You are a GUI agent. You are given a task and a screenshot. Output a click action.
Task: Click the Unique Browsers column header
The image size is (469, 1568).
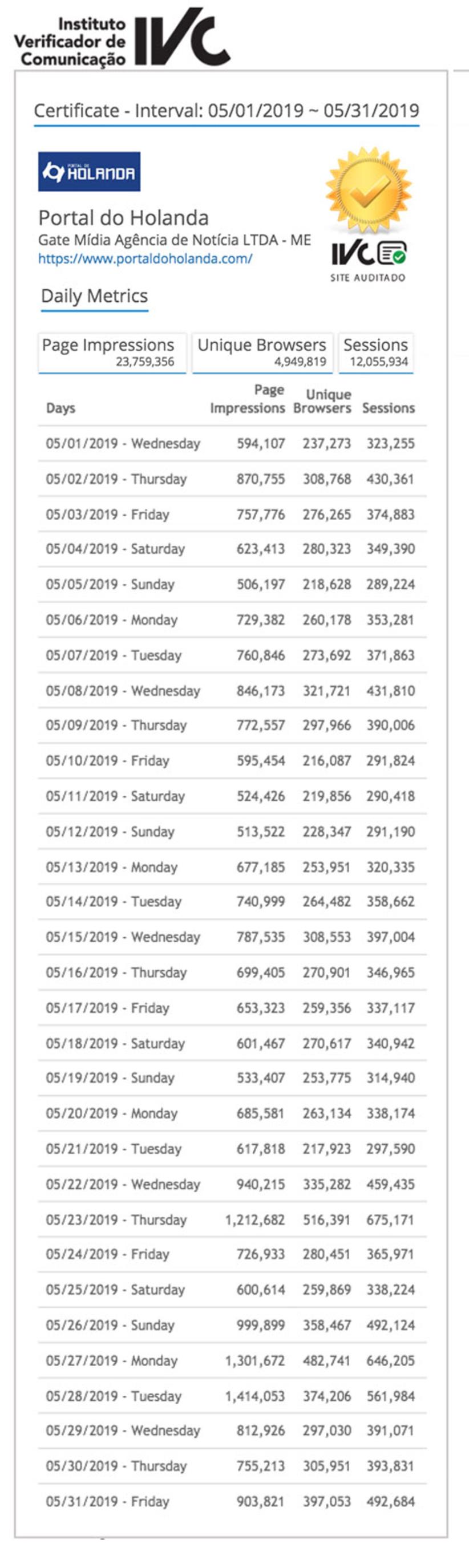(x=322, y=402)
